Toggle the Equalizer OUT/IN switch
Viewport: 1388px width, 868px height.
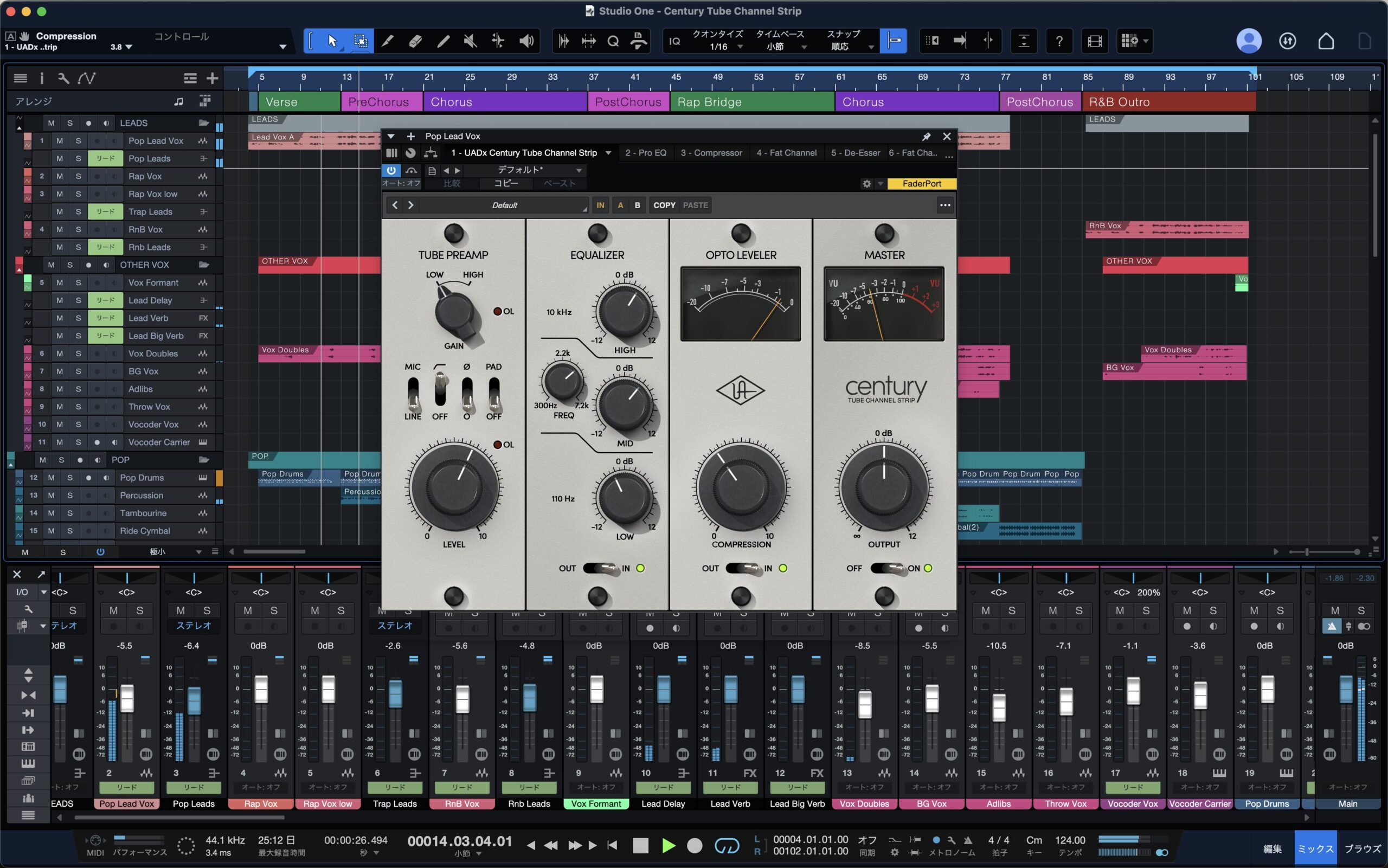tap(601, 568)
